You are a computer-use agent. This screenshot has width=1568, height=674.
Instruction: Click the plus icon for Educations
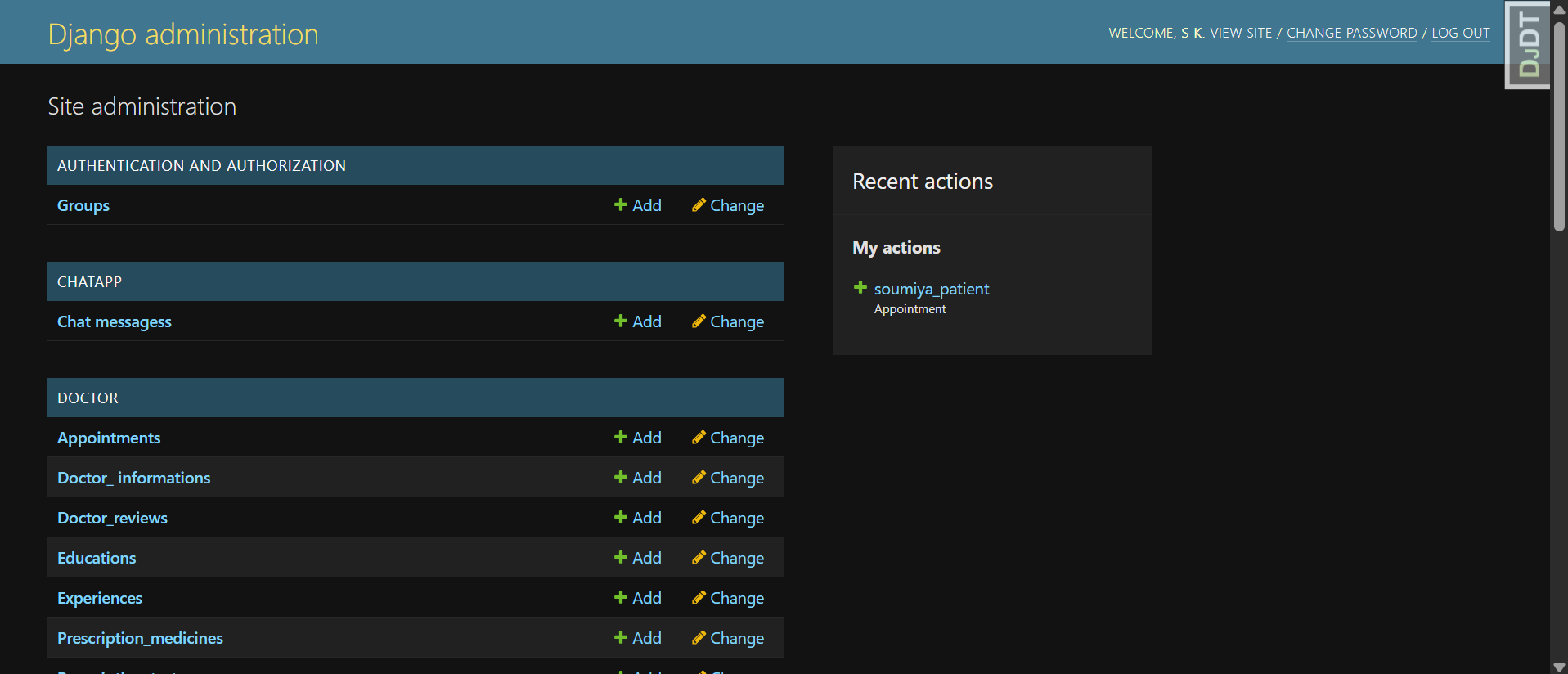coord(621,557)
